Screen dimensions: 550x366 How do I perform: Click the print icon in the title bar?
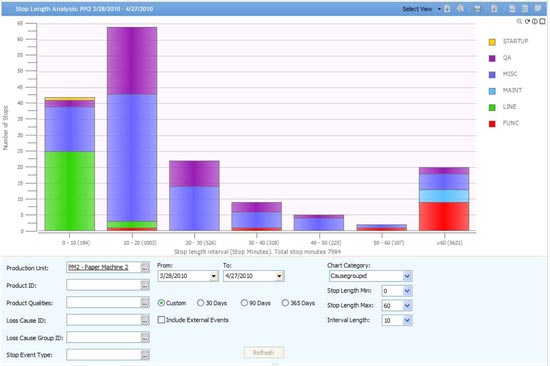477,9
